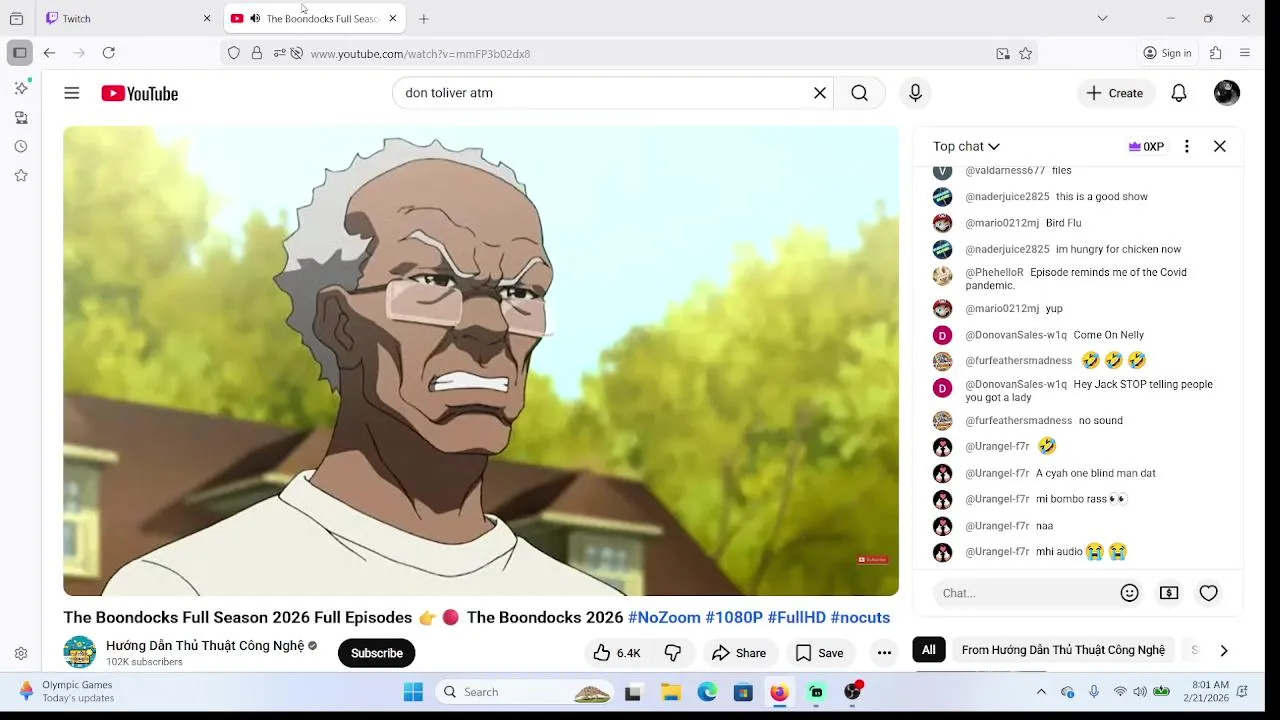Viewport: 1280px width, 720px height.
Task: Clear the search text with X
Action: point(820,93)
